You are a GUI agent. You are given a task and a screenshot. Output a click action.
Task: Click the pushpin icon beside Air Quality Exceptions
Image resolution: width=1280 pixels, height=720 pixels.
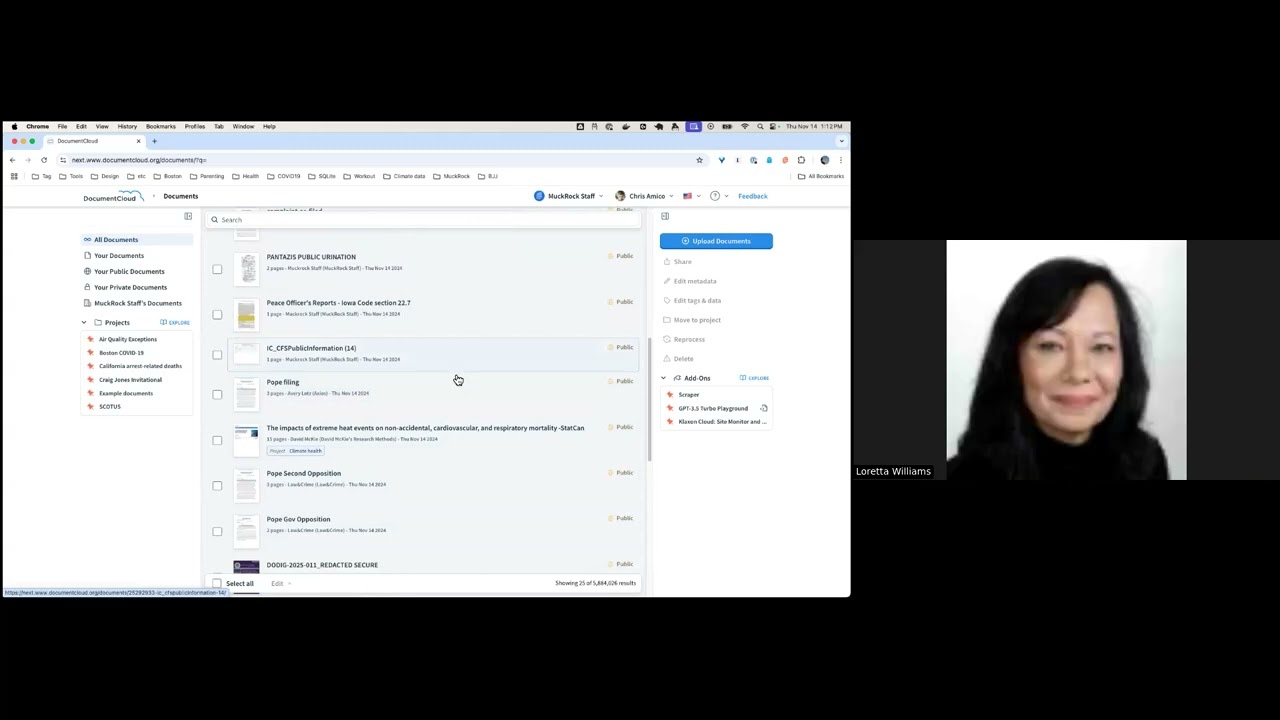tap(90, 339)
